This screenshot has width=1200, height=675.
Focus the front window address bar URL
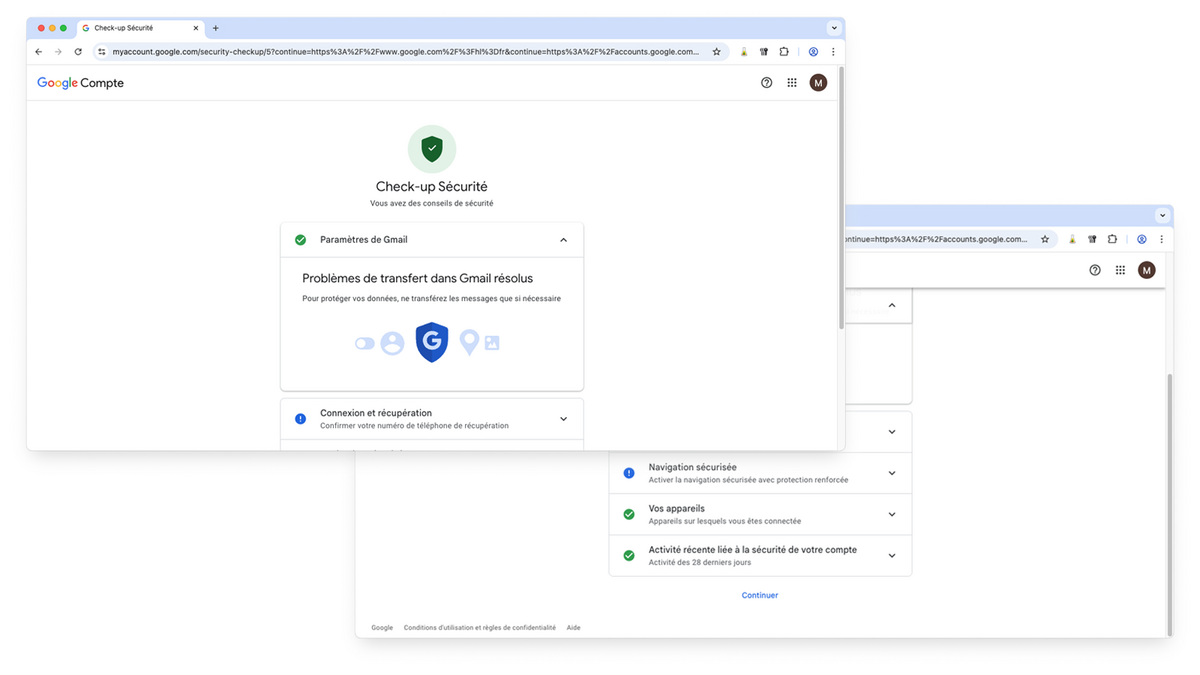click(405, 52)
